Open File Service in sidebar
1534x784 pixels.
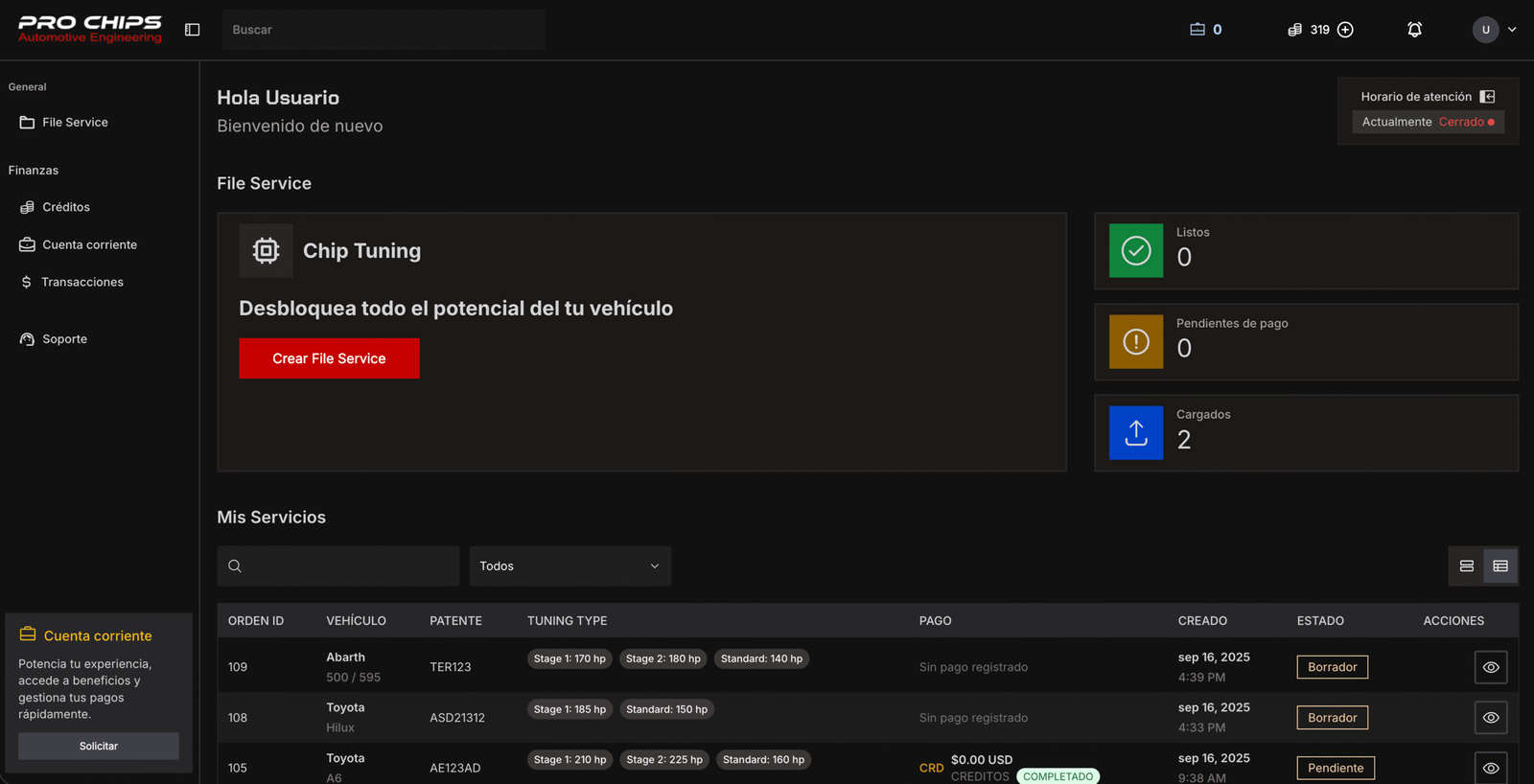point(75,123)
